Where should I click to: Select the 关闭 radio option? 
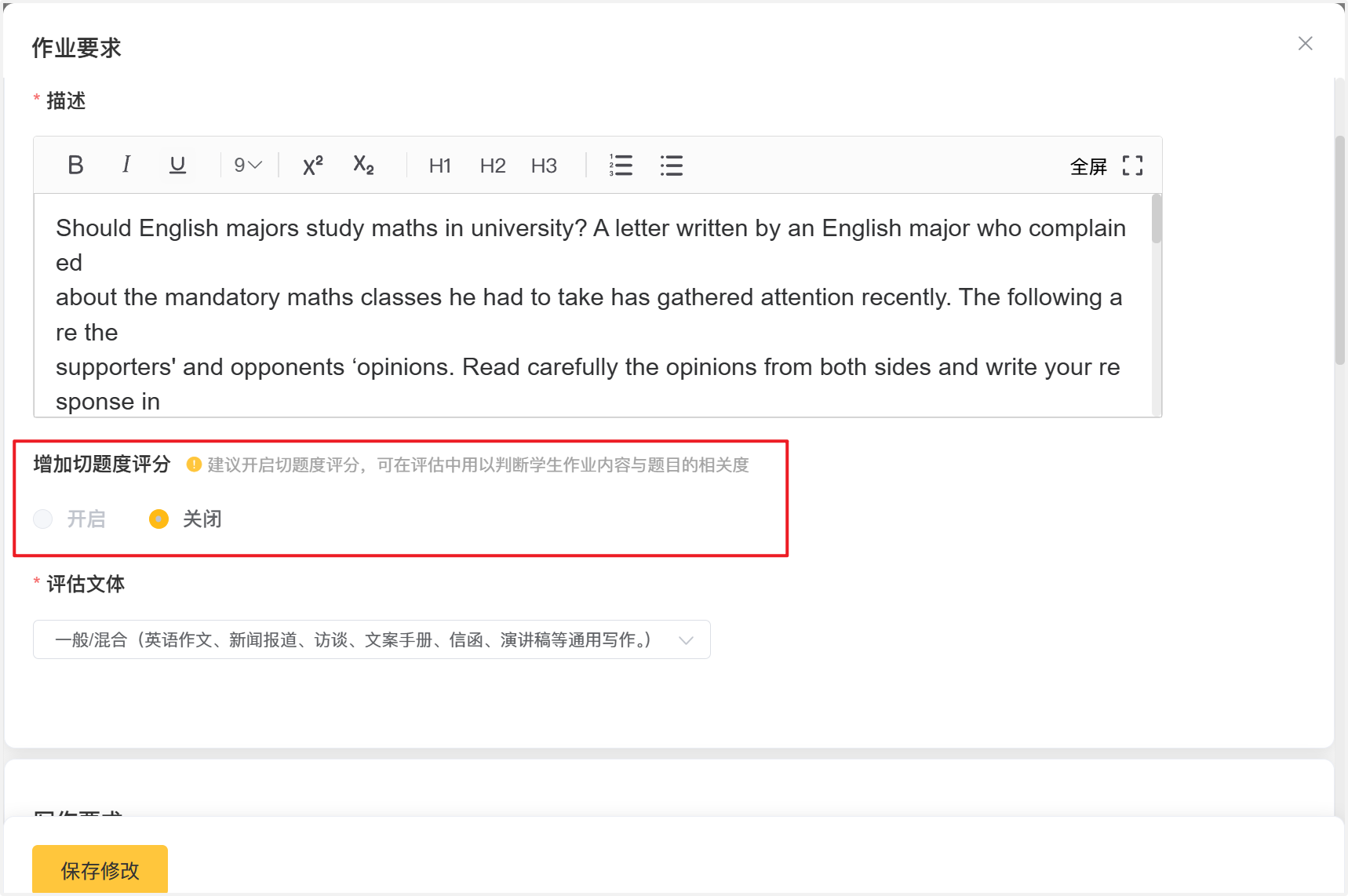[x=159, y=519]
